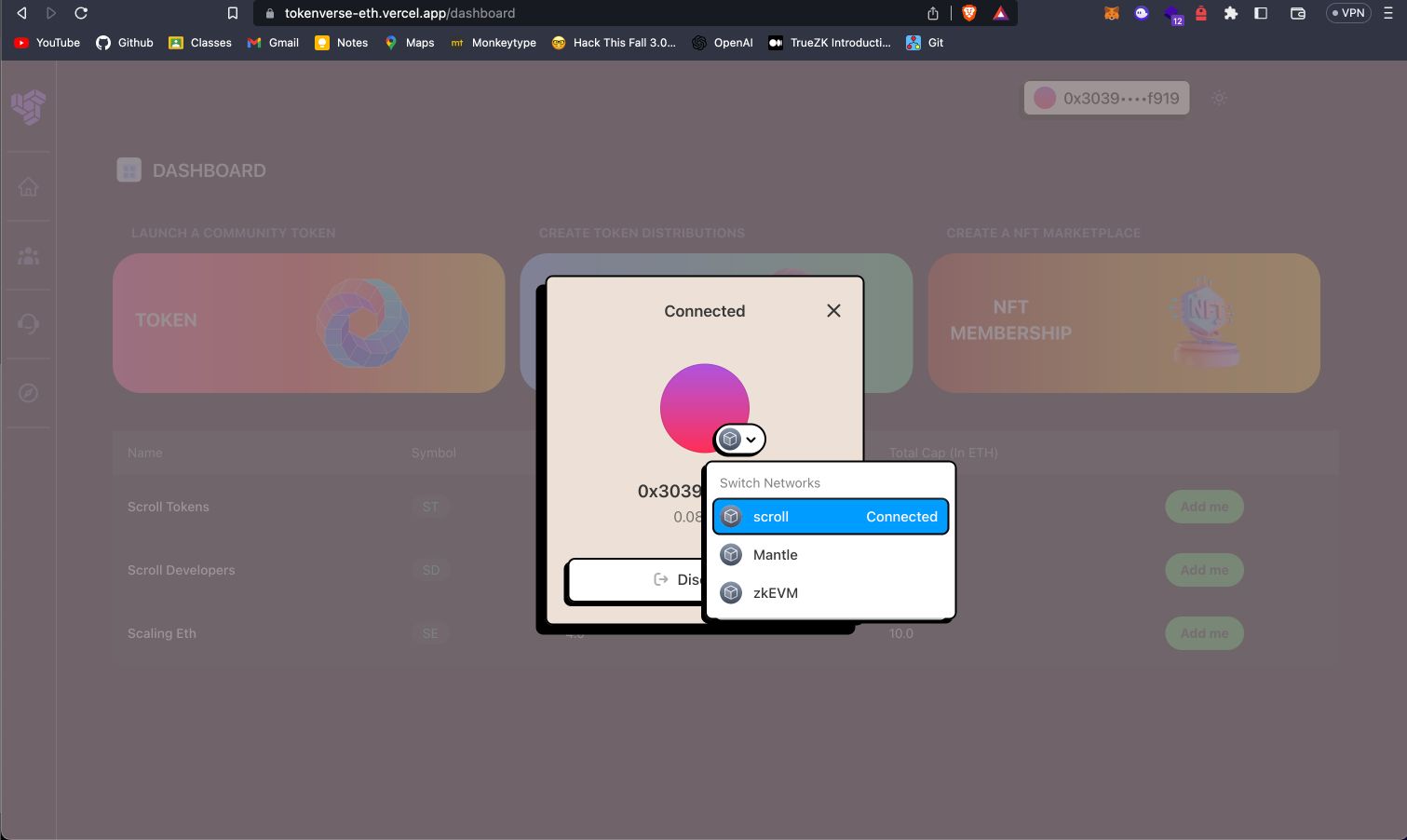Open the Extensions puzzle icon

(x=1231, y=13)
